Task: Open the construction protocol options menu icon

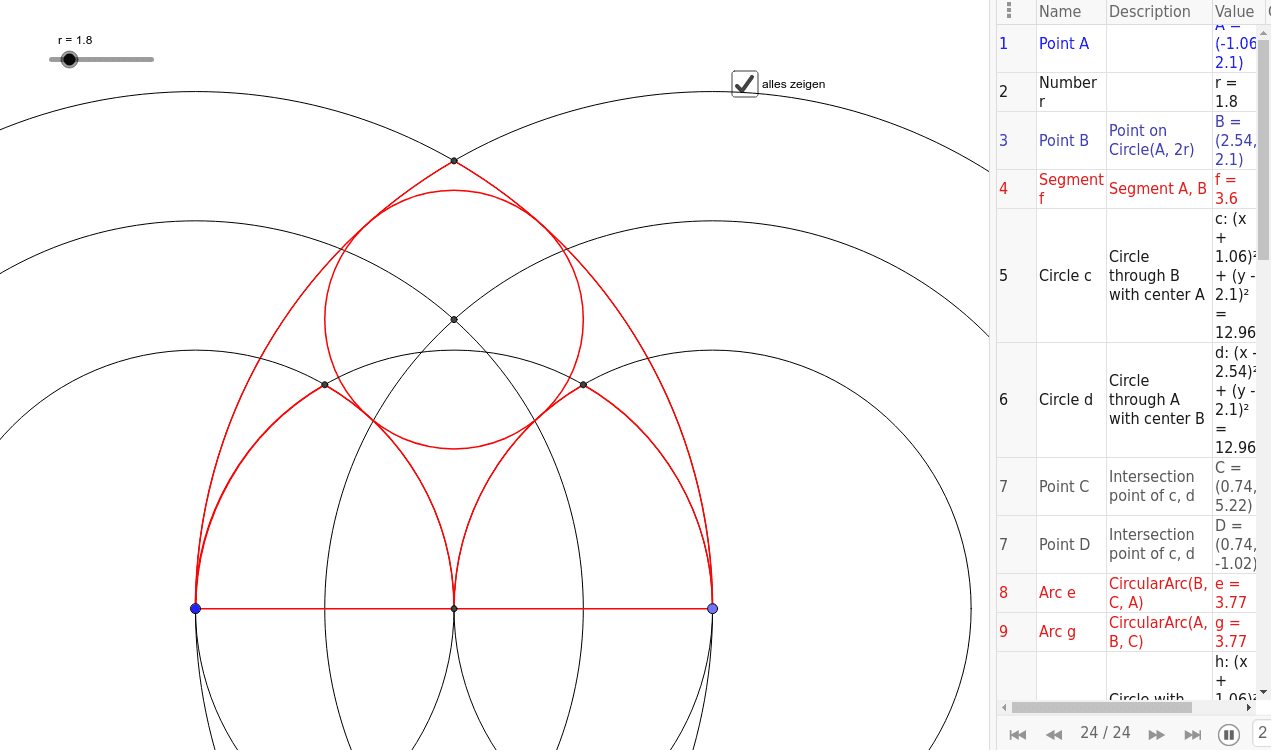Action: 1009,11
